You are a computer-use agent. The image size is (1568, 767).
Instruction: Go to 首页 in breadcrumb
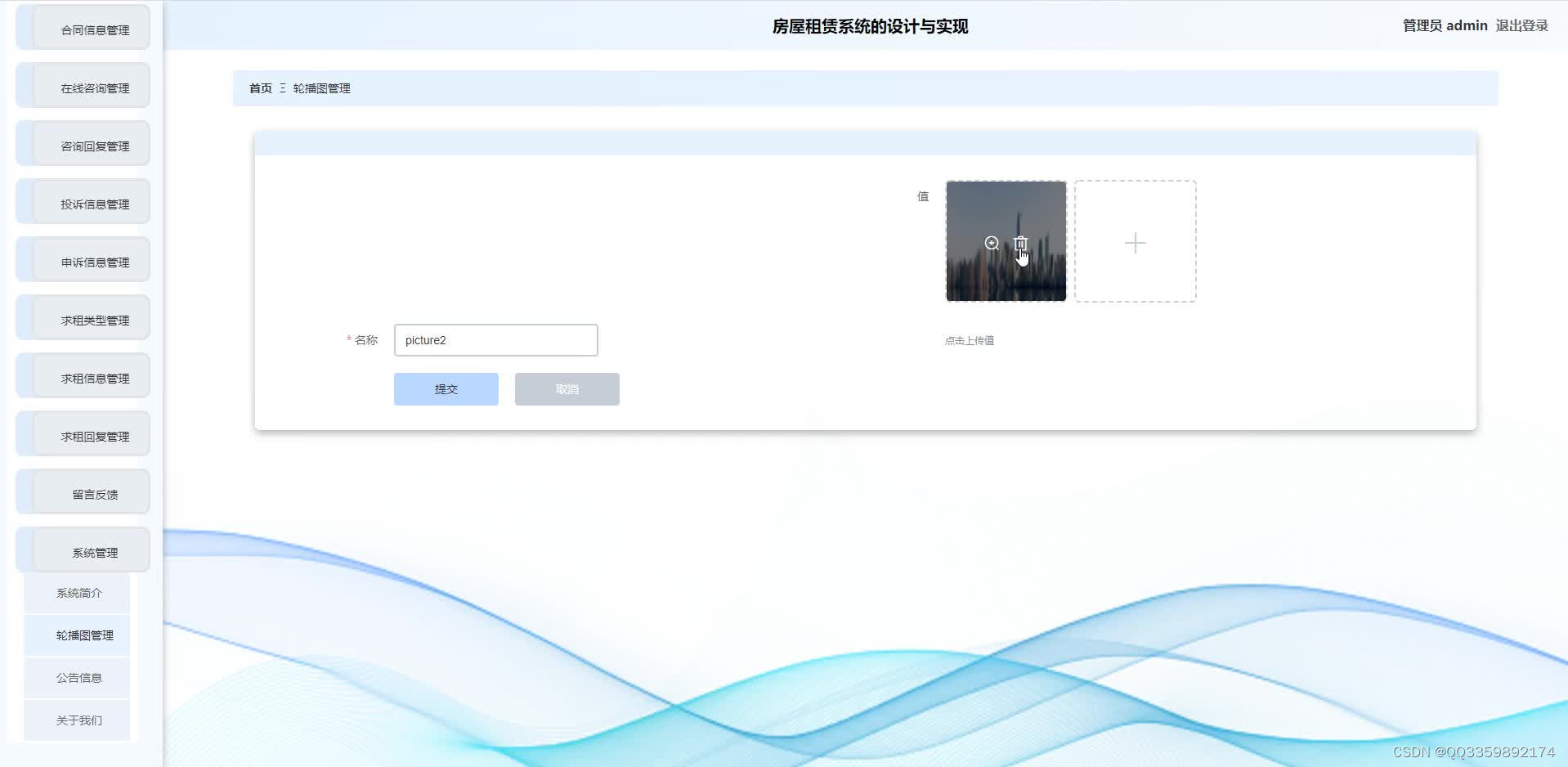point(261,88)
